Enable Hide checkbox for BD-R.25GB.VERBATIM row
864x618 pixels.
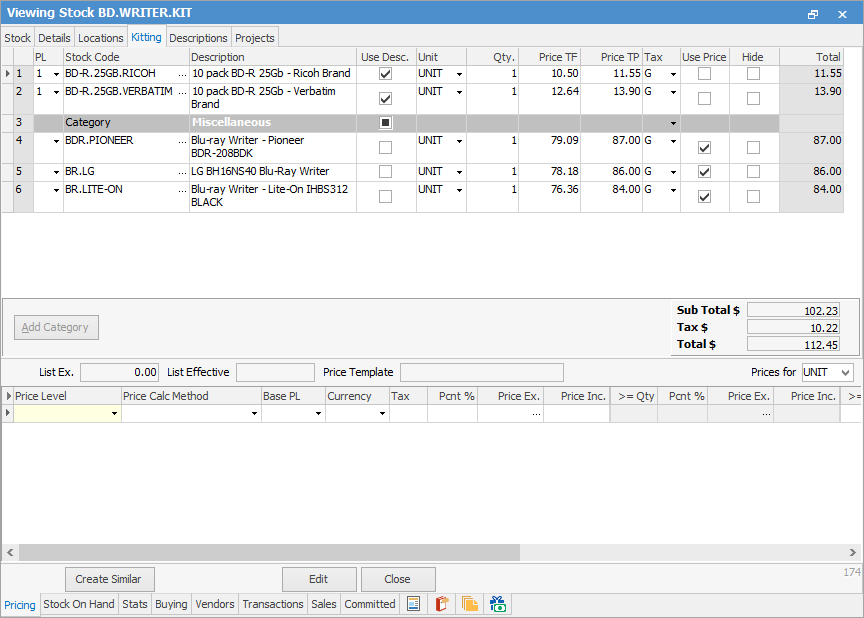[753, 98]
